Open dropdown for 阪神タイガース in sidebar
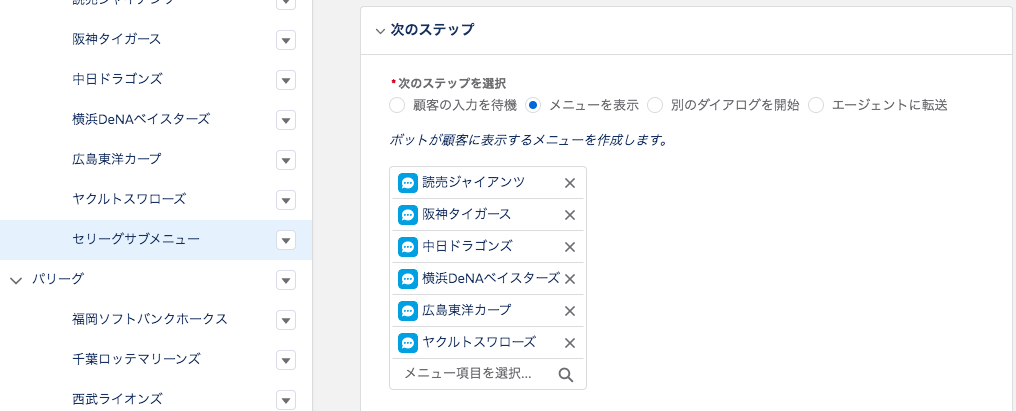Screen dimensions: 1016x411 (286, 40)
